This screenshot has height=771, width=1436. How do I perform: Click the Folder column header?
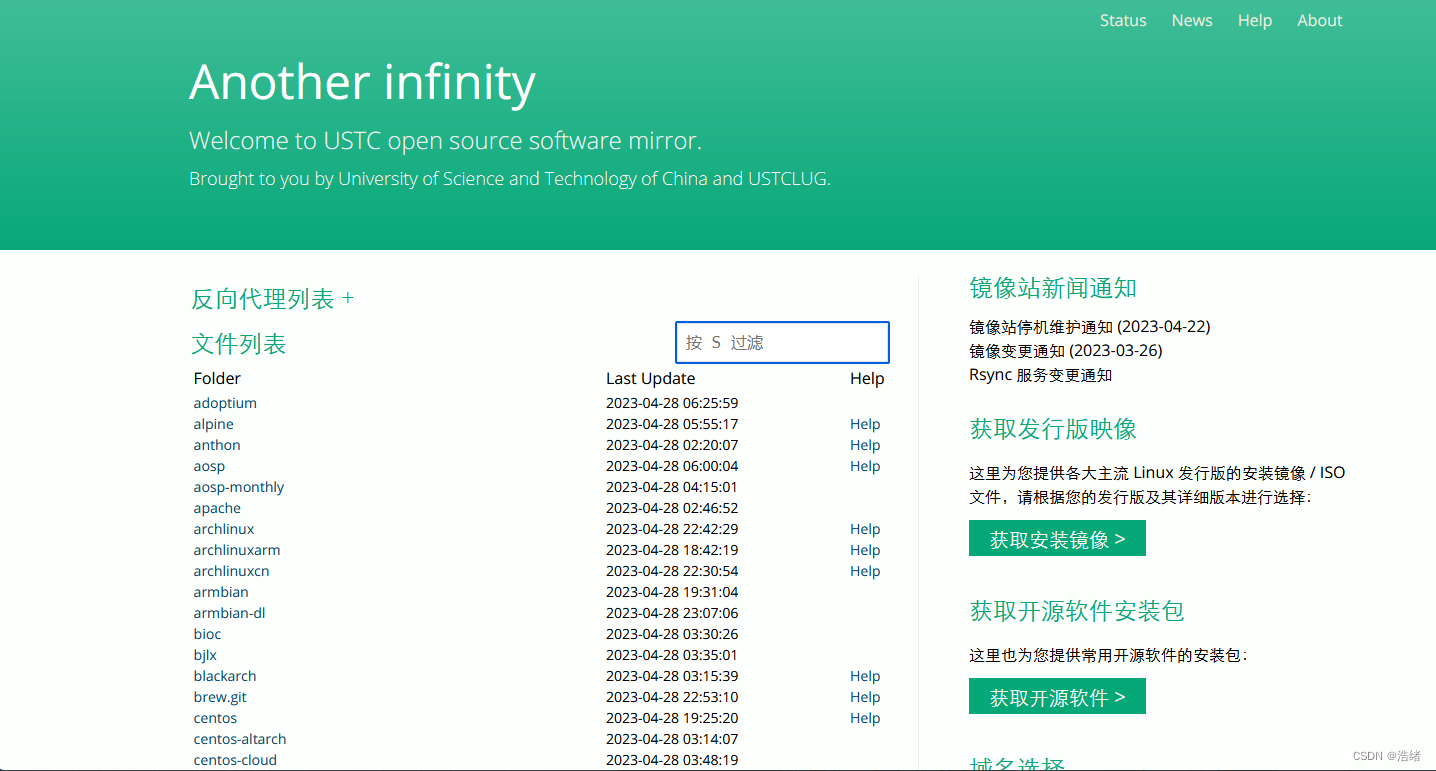pyautogui.click(x=217, y=378)
